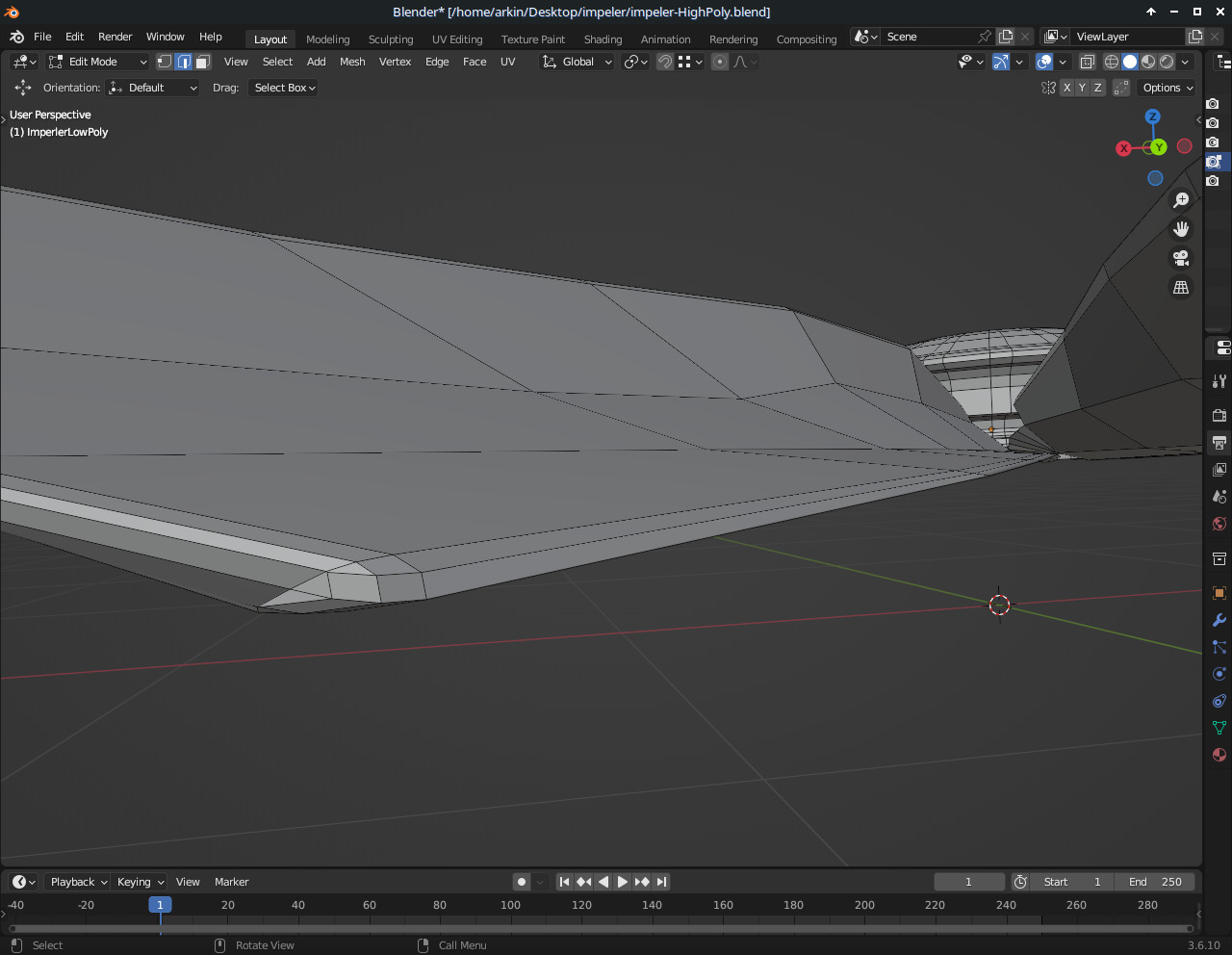Open the Render properties tab

[x=1219, y=416]
